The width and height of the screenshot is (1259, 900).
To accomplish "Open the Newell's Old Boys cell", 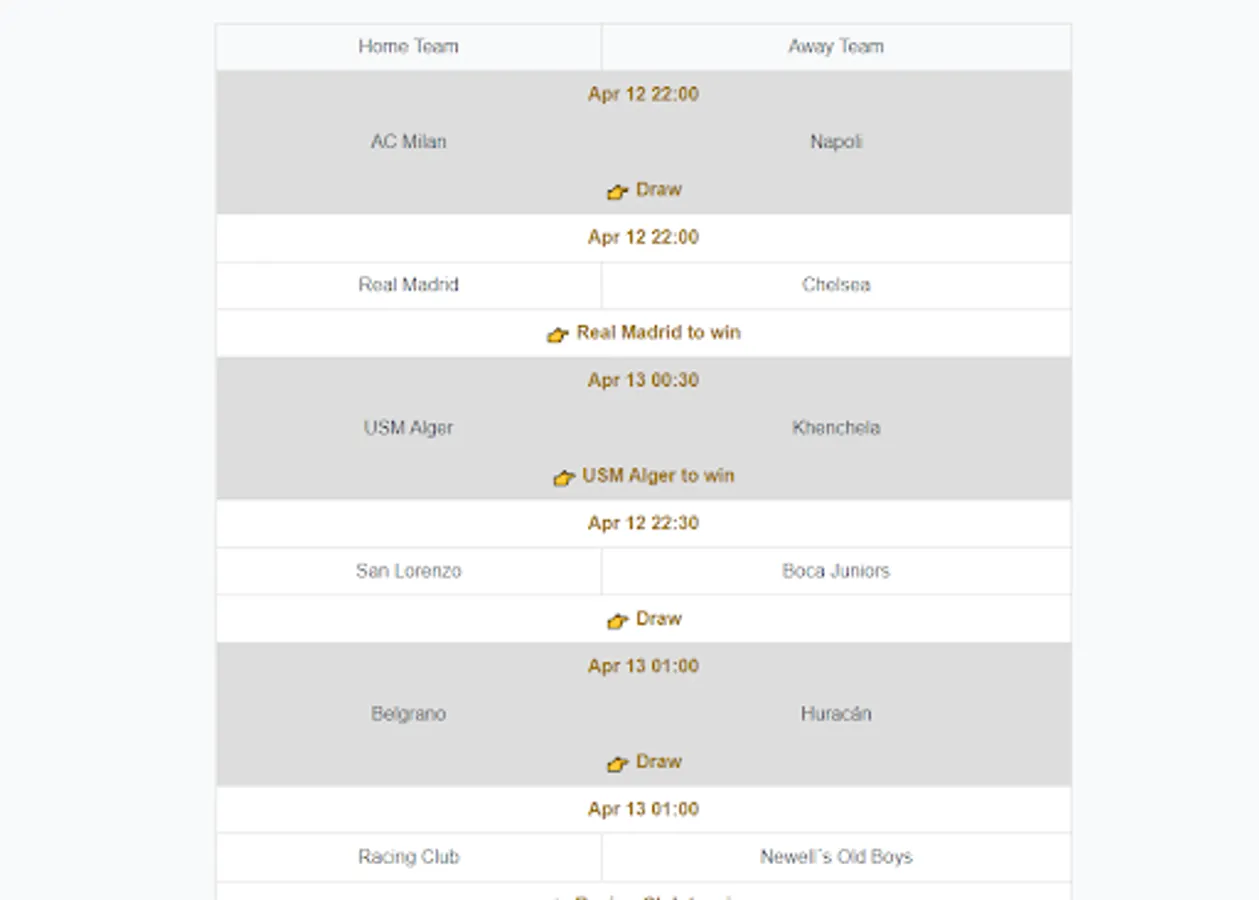I will [836, 857].
